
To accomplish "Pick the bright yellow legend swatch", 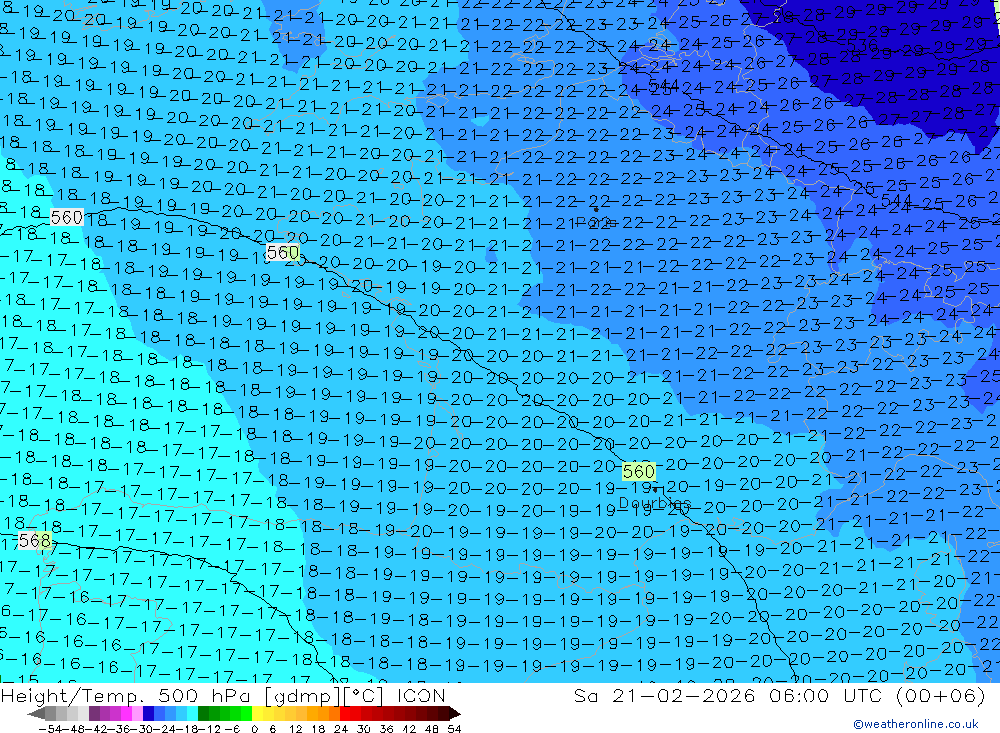I will click(258, 713).
